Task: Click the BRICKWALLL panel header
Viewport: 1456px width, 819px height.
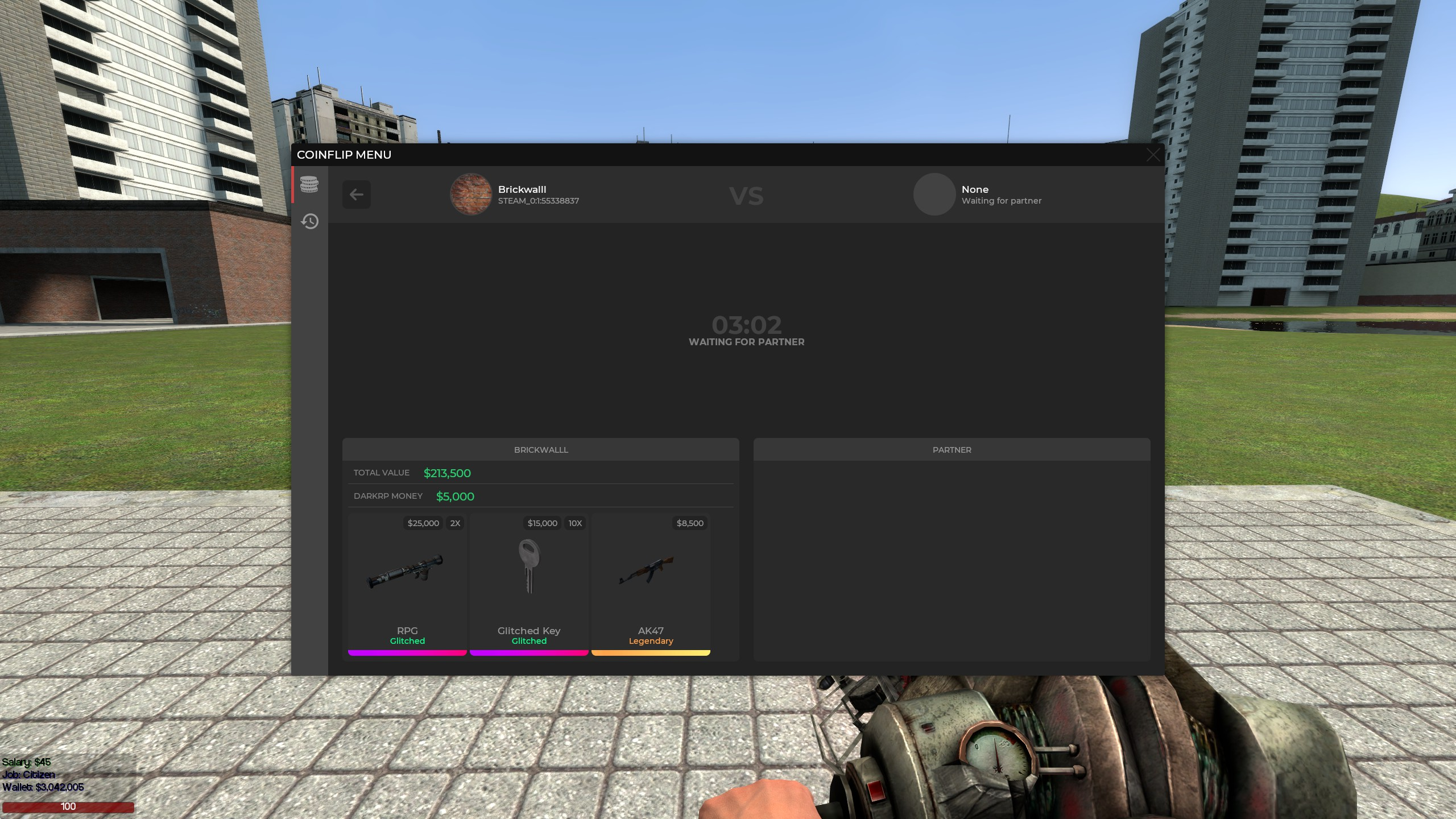Action: point(541,449)
